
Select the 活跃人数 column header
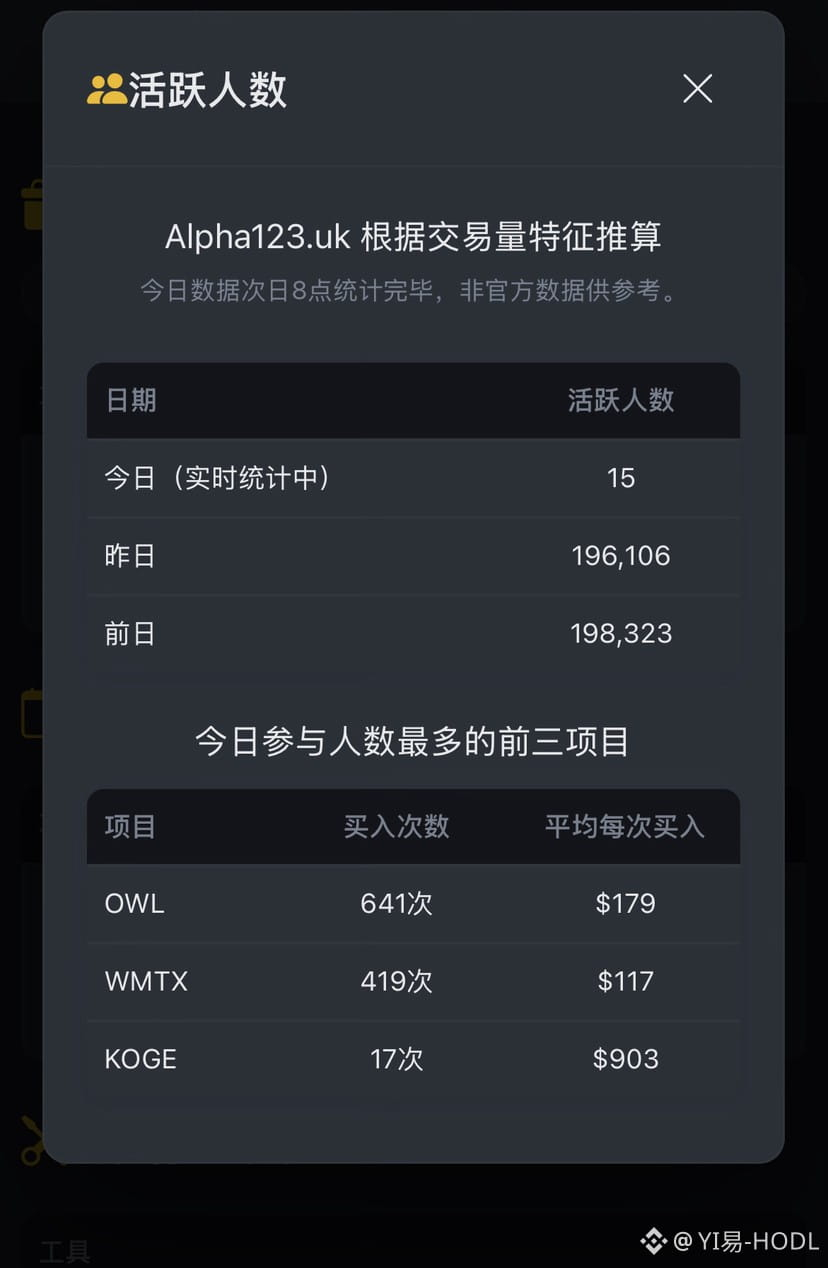coord(620,400)
